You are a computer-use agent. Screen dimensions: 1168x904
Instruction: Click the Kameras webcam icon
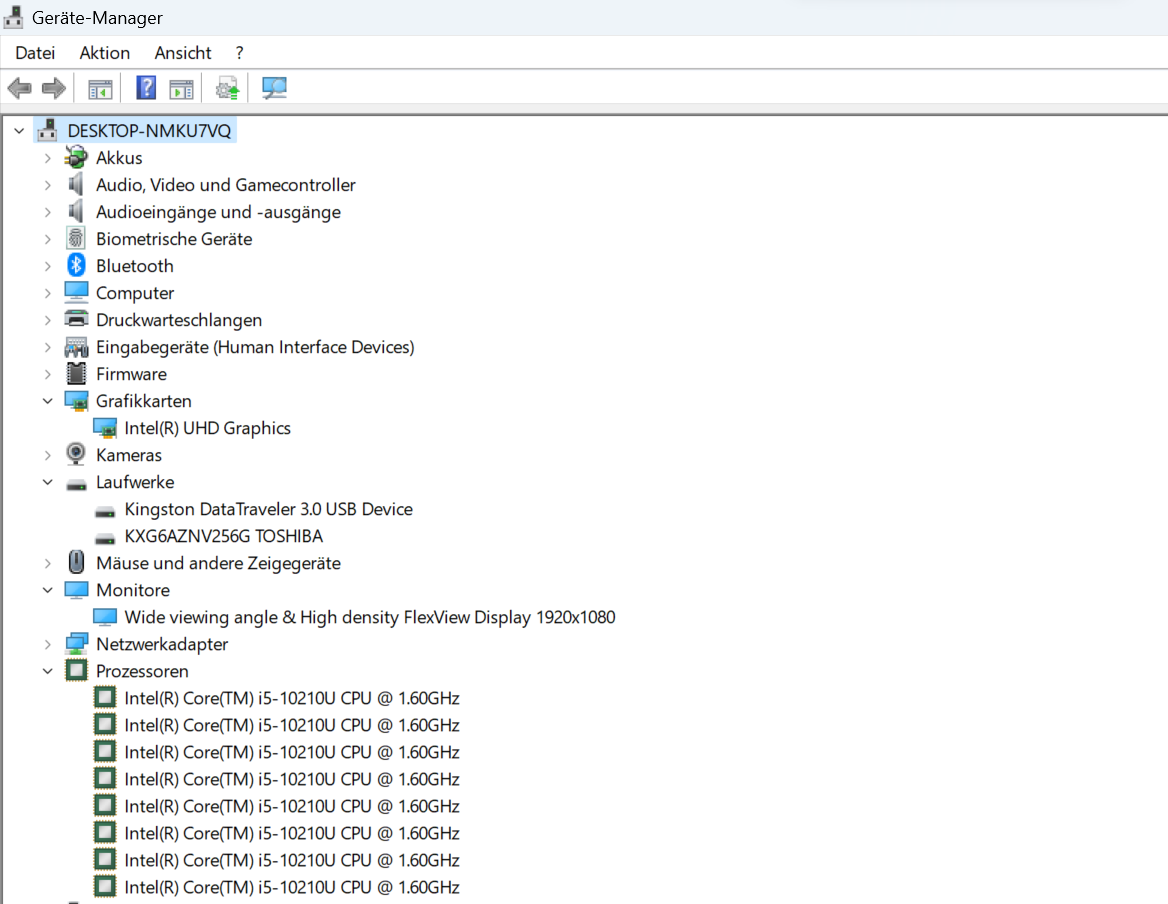click(x=76, y=454)
